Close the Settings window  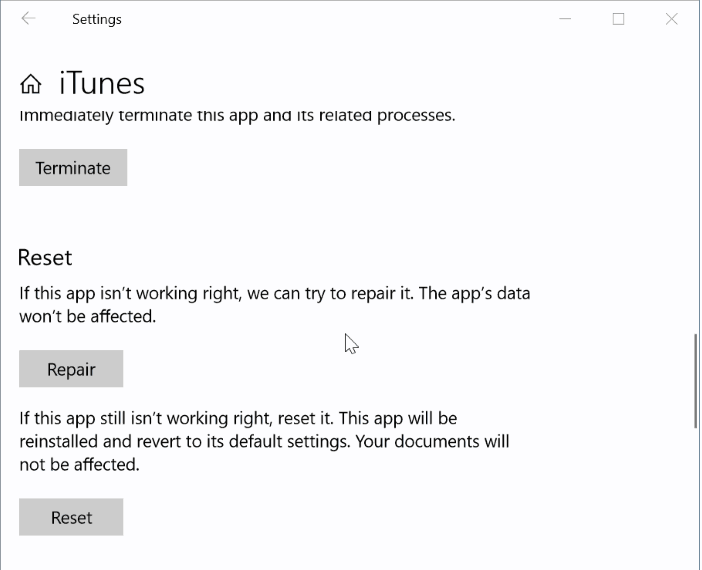(x=672, y=19)
